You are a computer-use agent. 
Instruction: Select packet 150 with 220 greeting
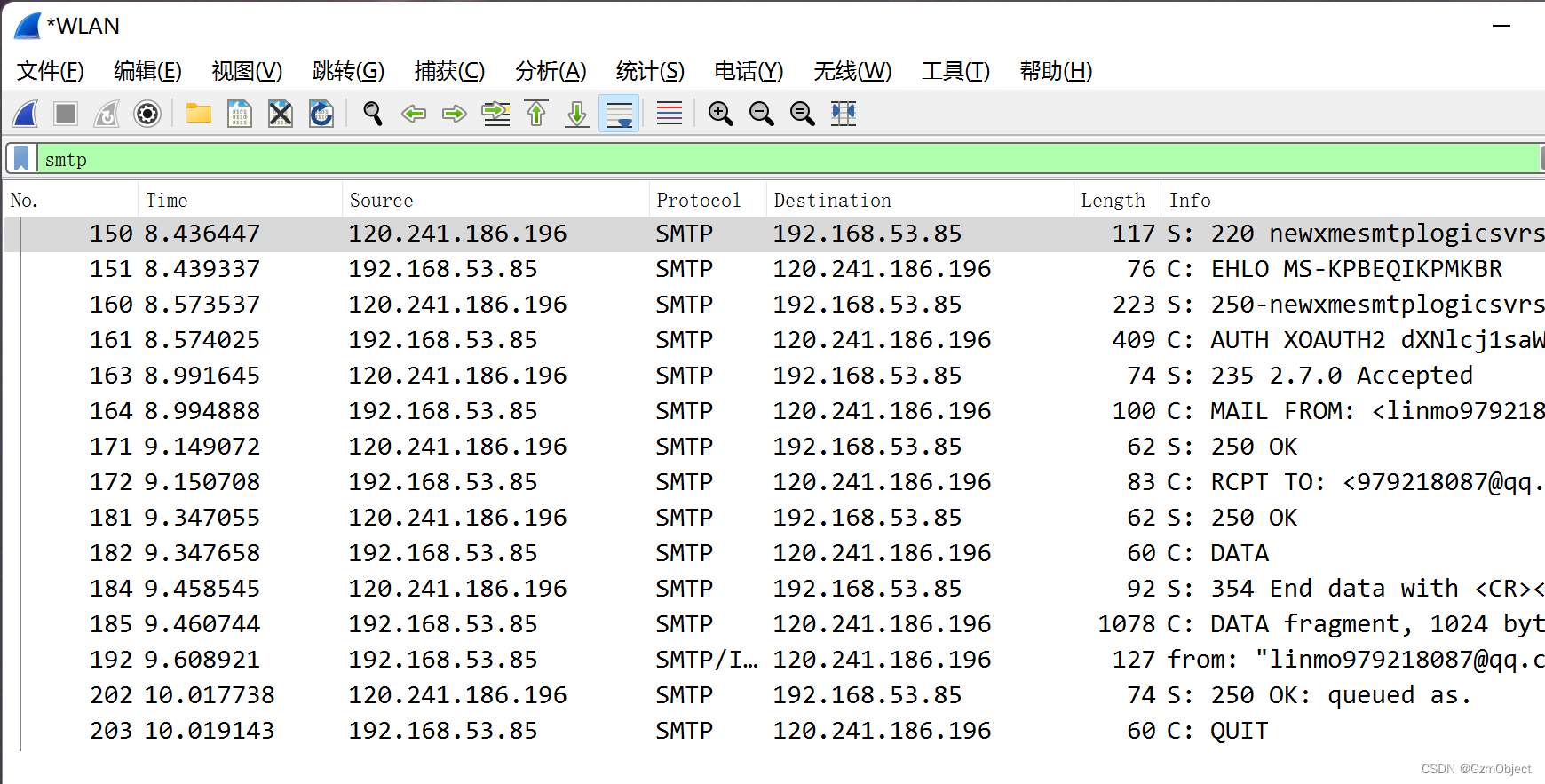tap(773, 234)
